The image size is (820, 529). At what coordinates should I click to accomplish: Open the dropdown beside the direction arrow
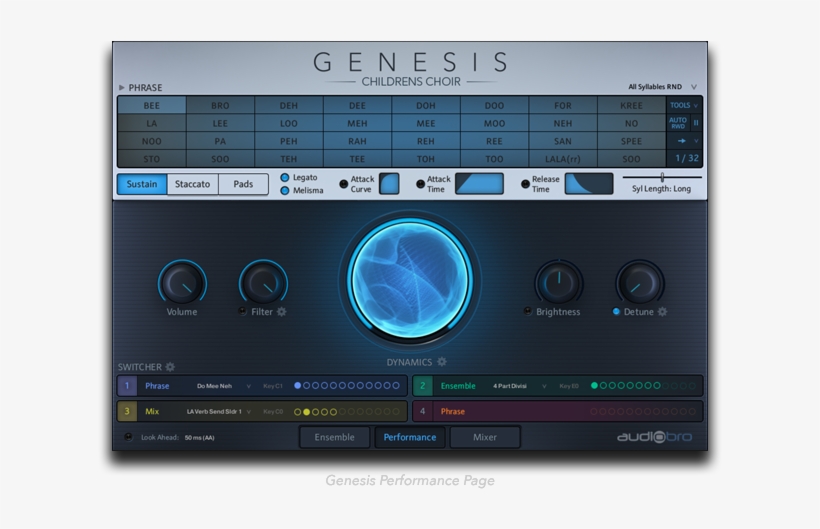[696, 141]
